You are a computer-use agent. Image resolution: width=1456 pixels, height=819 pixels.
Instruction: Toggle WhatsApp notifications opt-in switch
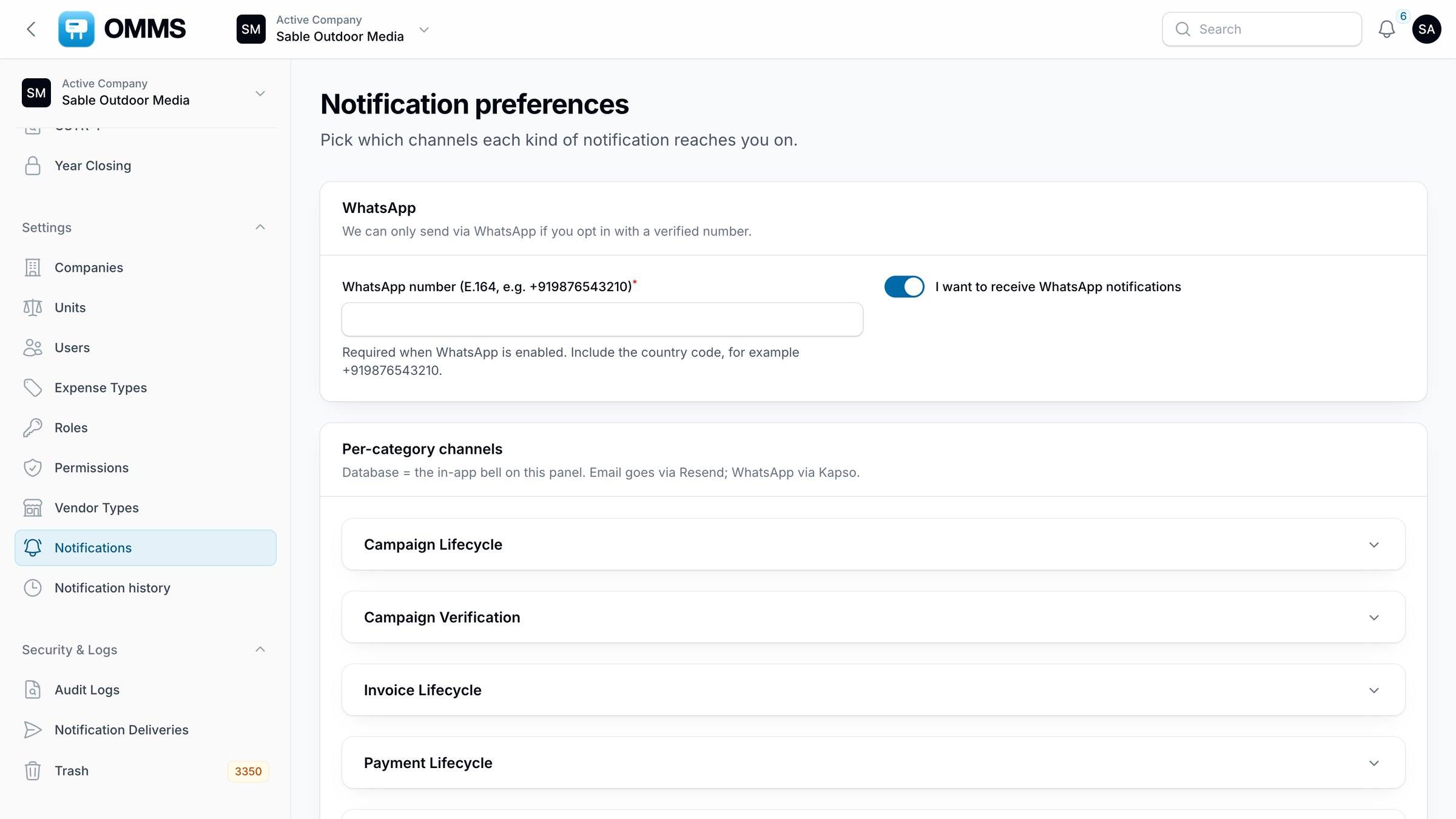[x=905, y=286]
